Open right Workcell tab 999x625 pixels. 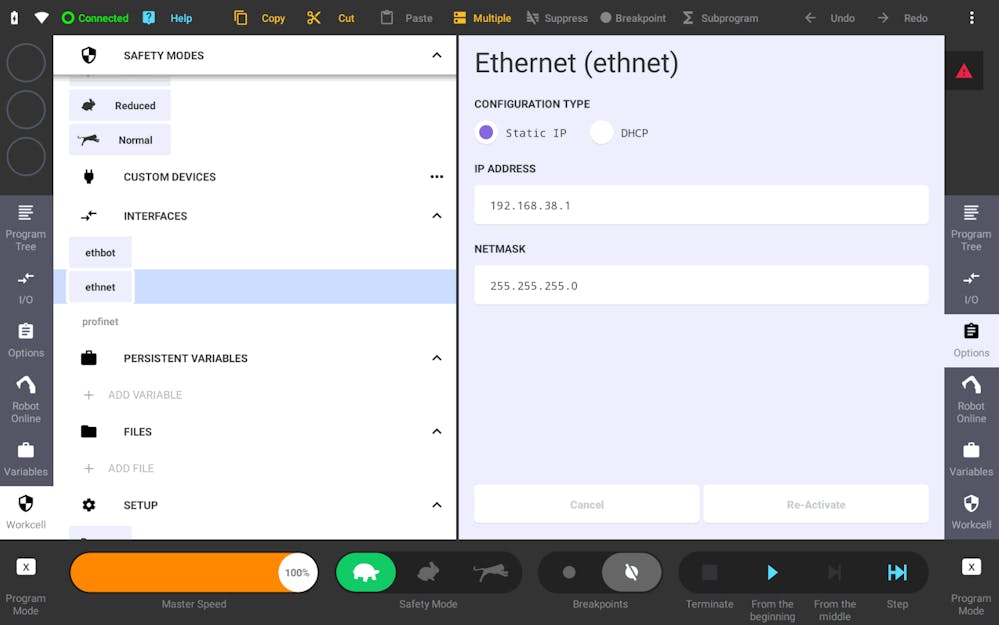[x=971, y=512]
